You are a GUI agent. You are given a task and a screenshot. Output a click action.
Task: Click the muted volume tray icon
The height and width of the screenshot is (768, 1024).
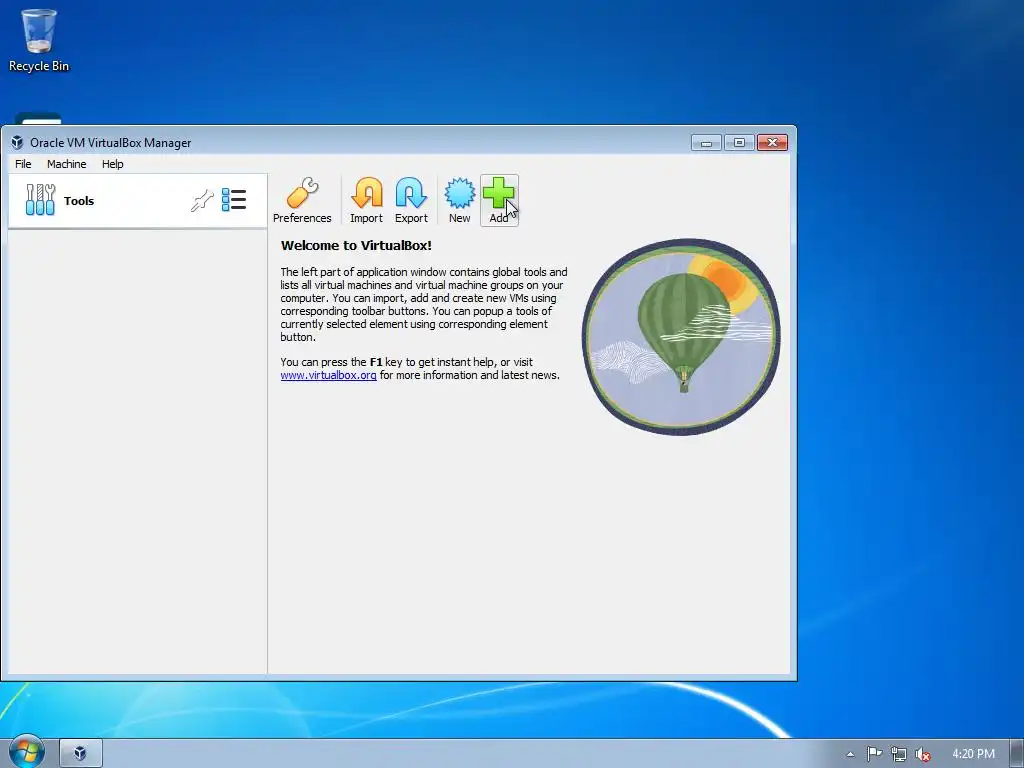(x=923, y=754)
